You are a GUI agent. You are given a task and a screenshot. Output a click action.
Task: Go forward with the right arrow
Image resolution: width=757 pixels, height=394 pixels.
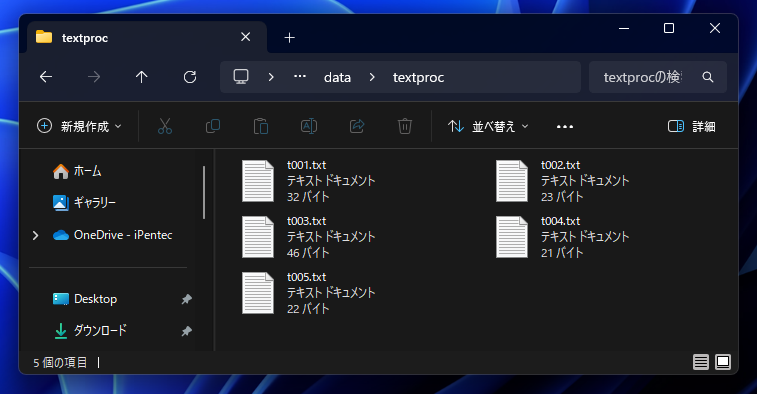[x=94, y=77]
